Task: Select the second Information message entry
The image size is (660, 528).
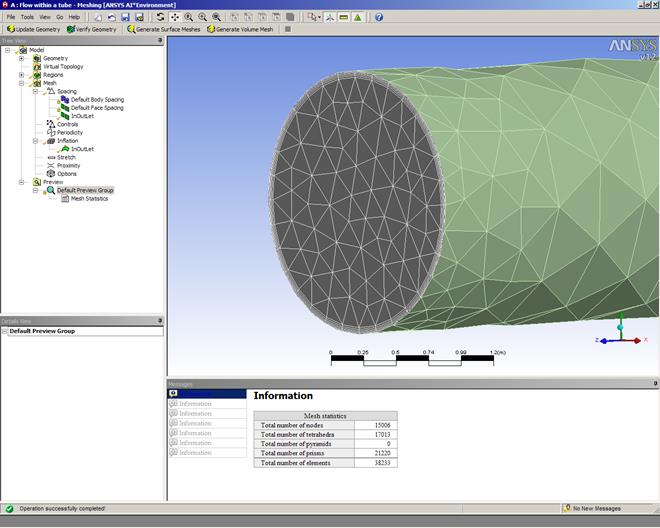Action: tap(195, 414)
